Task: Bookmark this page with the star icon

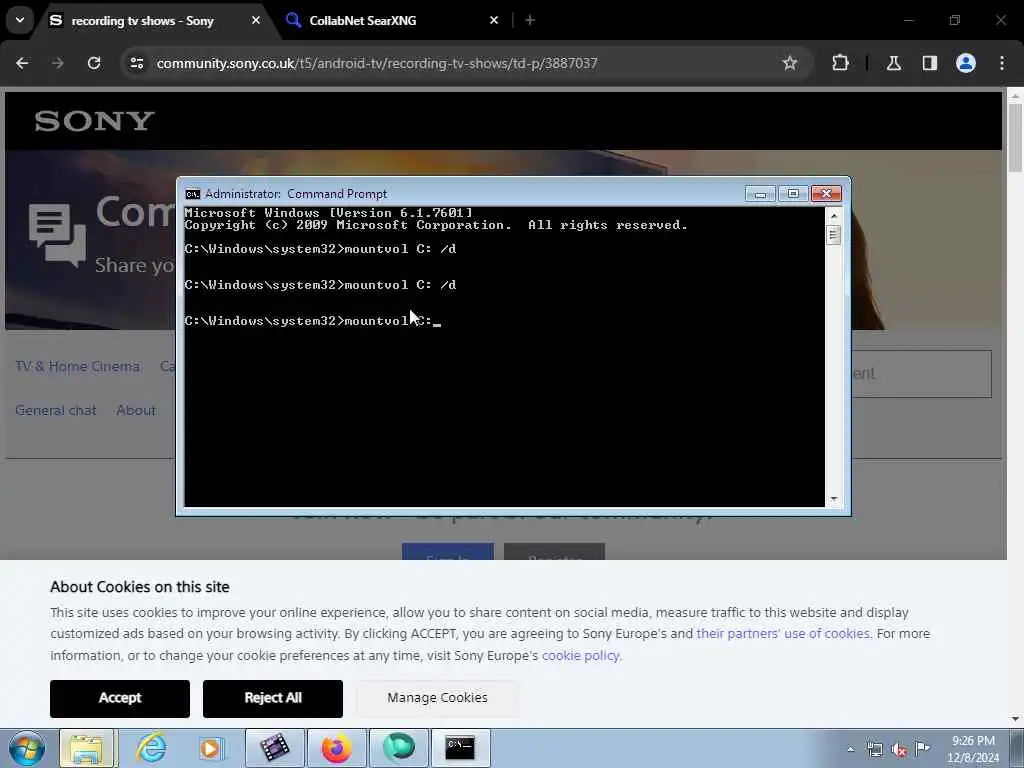Action: pyautogui.click(x=790, y=63)
